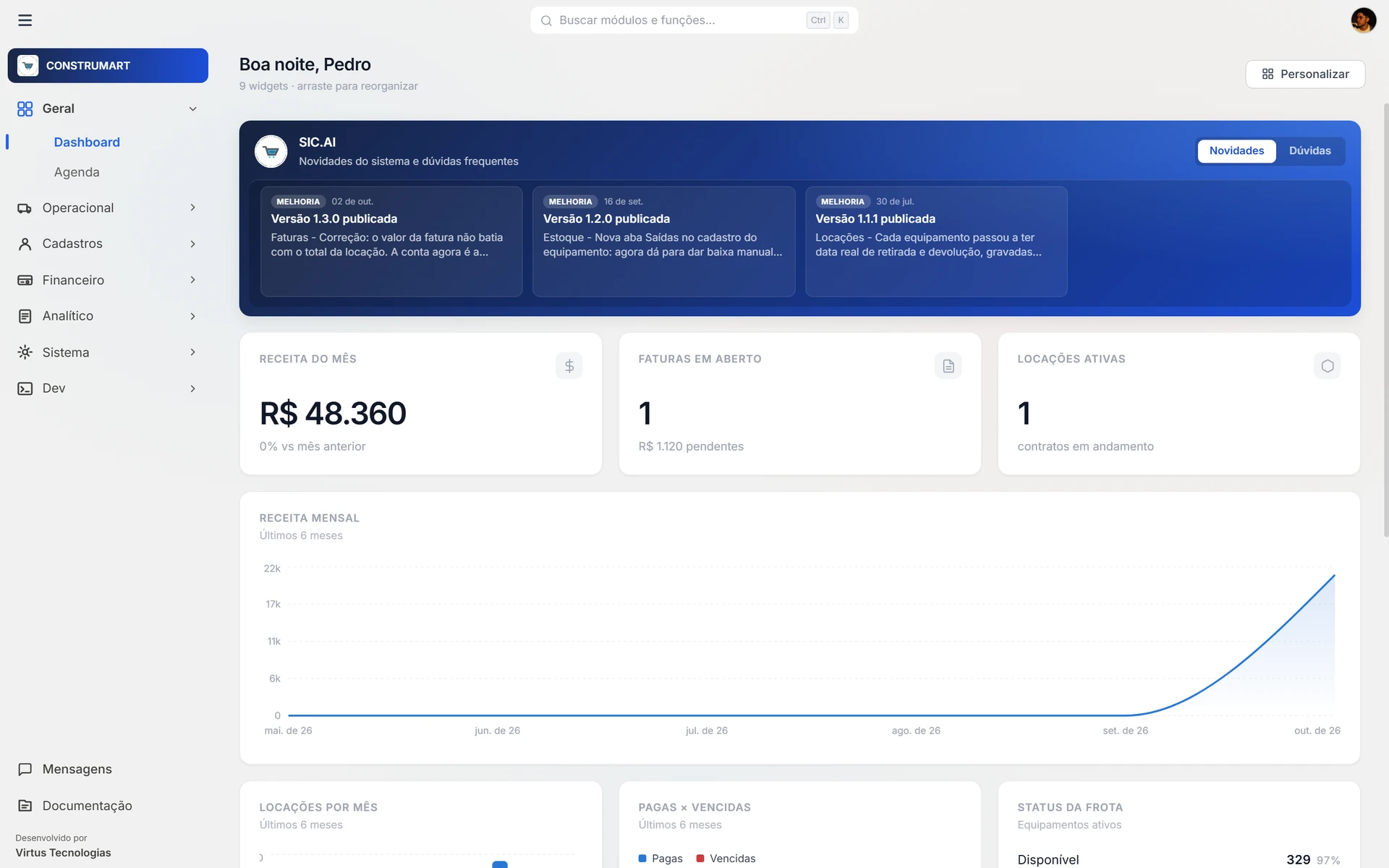Toggle the Pagas legend swatch

[x=642, y=859]
